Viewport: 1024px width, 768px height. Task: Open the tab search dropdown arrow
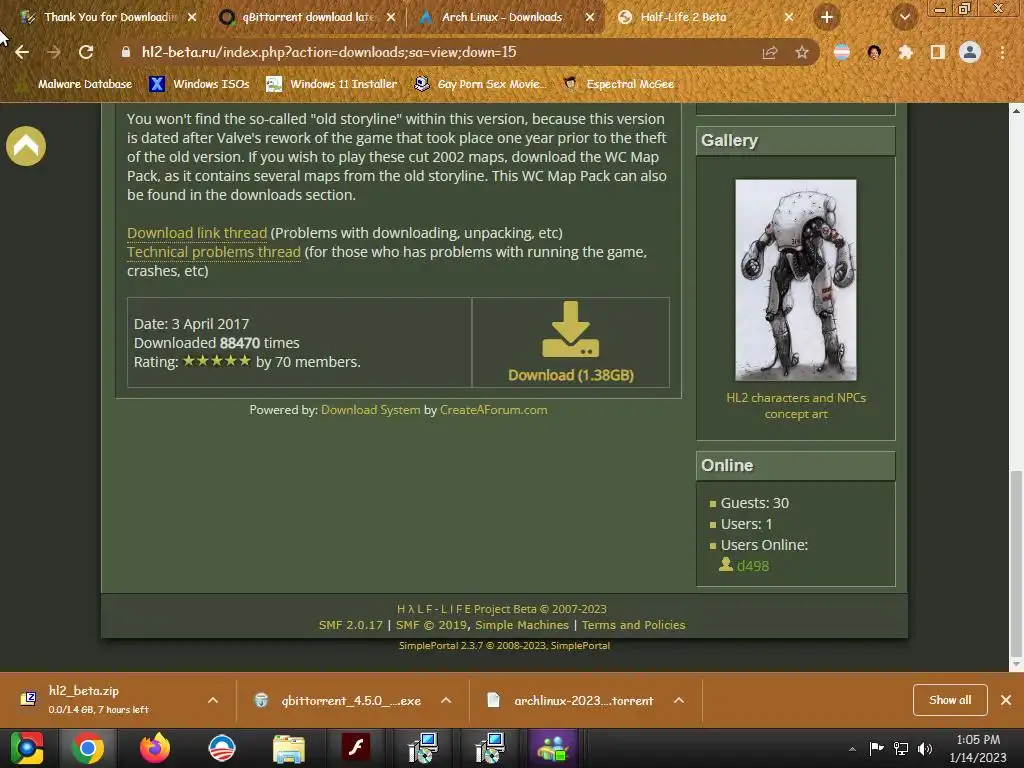tap(904, 17)
